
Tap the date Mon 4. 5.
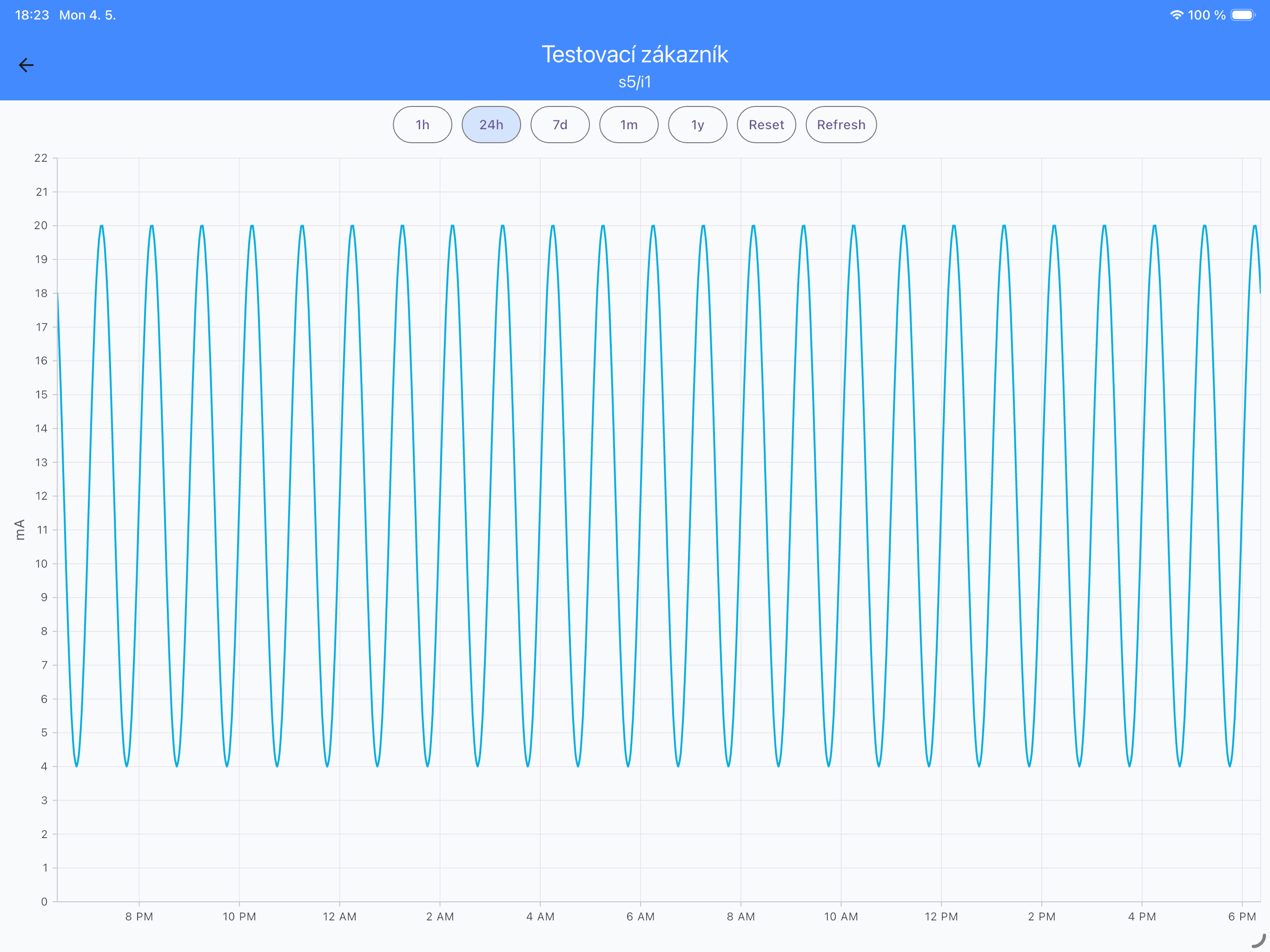[87, 15]
